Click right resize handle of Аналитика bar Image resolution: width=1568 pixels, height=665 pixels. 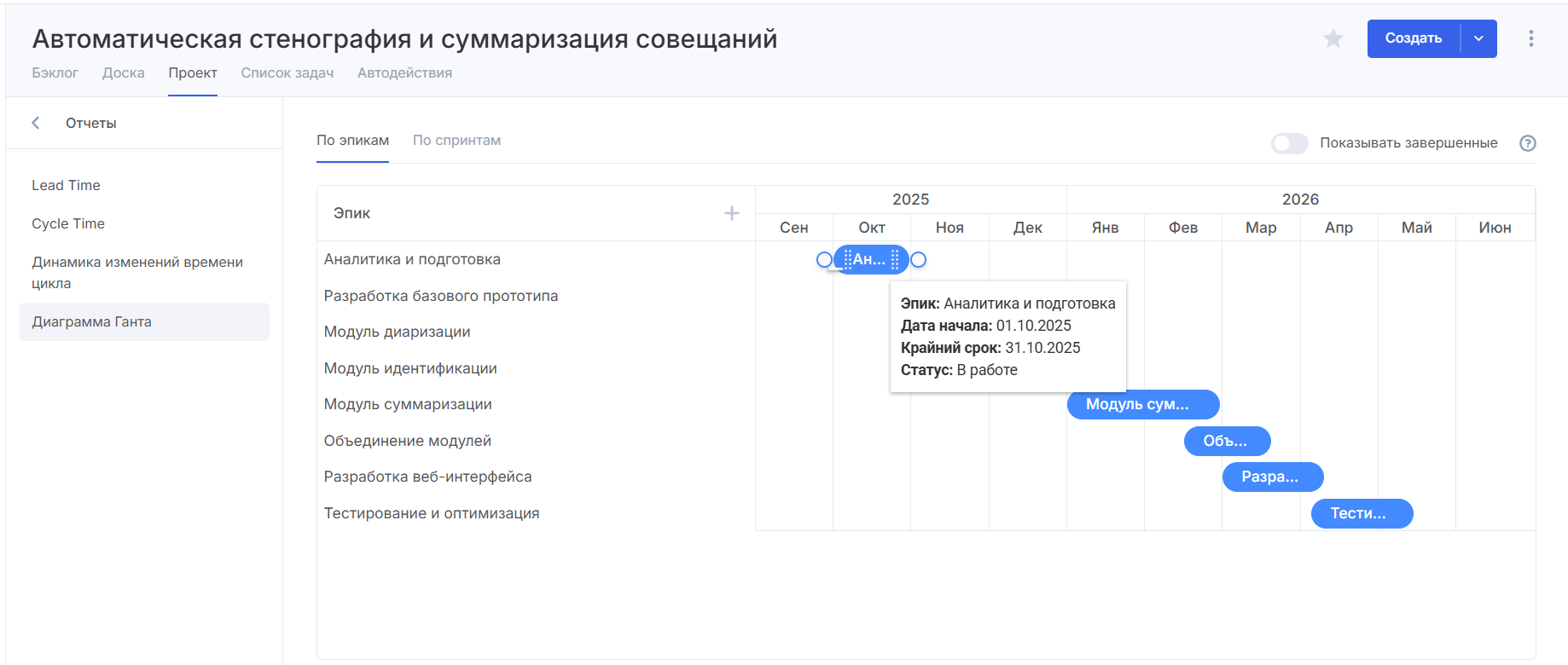pos(918,260)
